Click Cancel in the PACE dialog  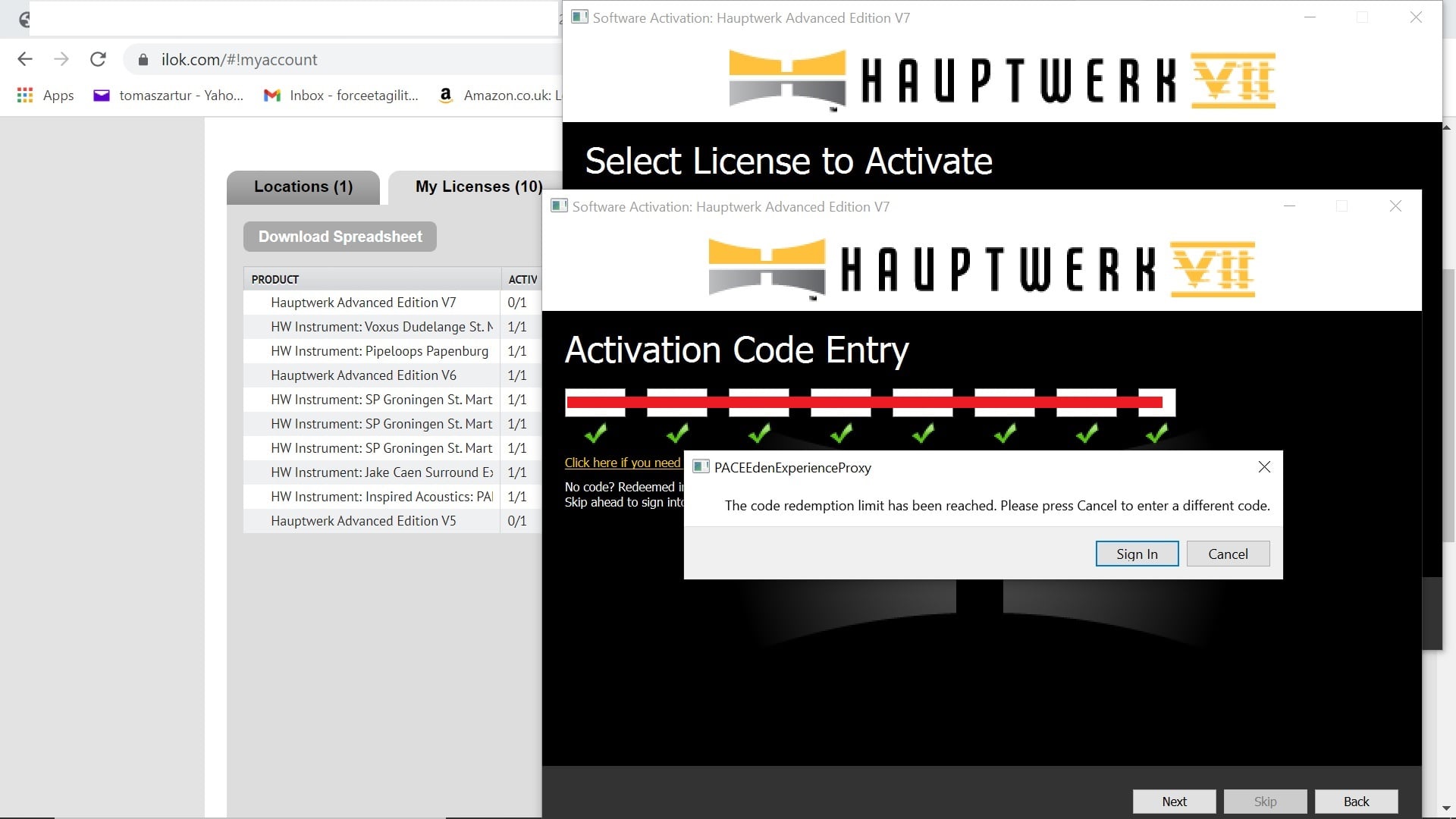pyautogui.click(x=1228, y=554)
